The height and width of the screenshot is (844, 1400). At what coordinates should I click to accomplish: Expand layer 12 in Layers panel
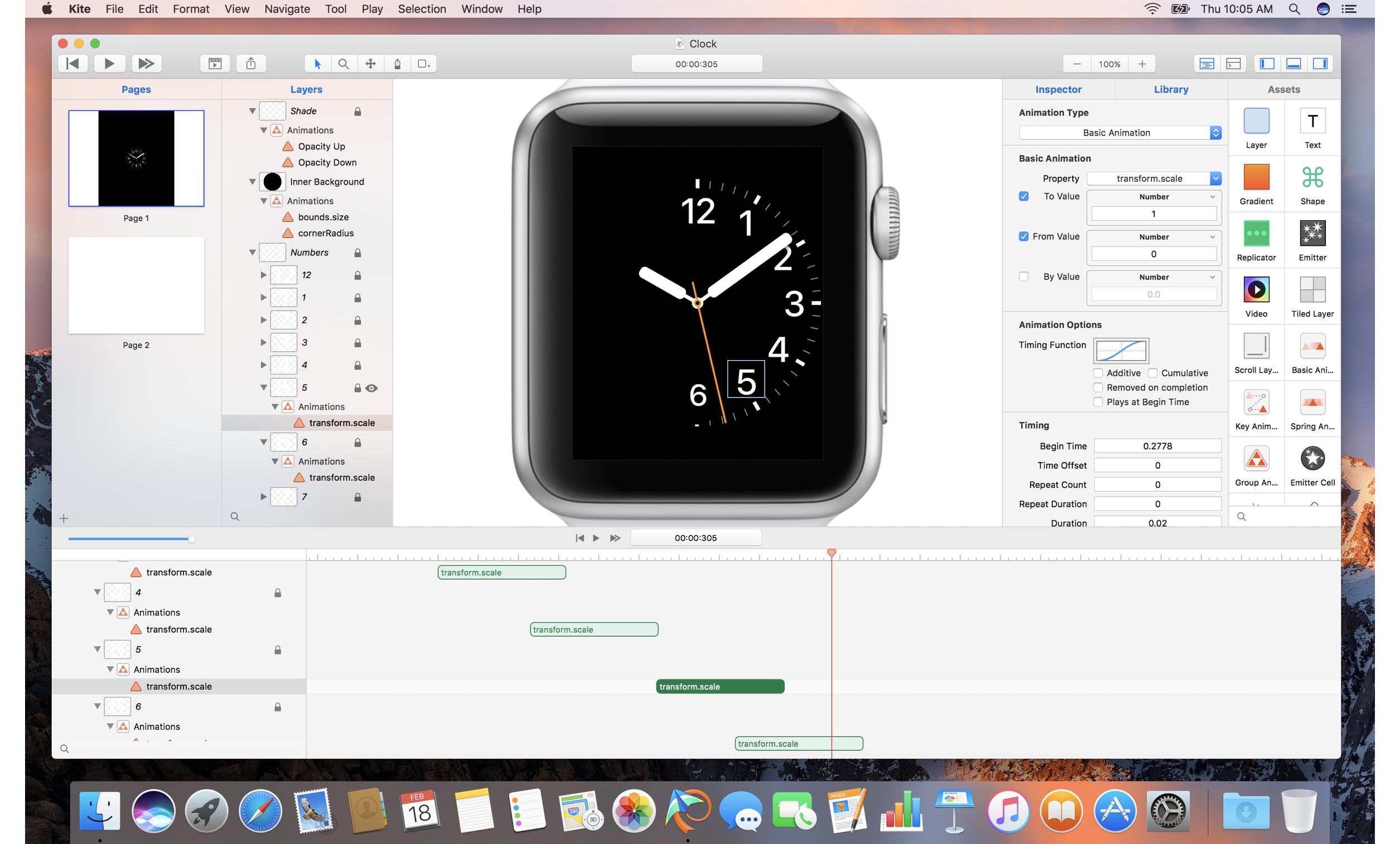[x=263, y=275]
